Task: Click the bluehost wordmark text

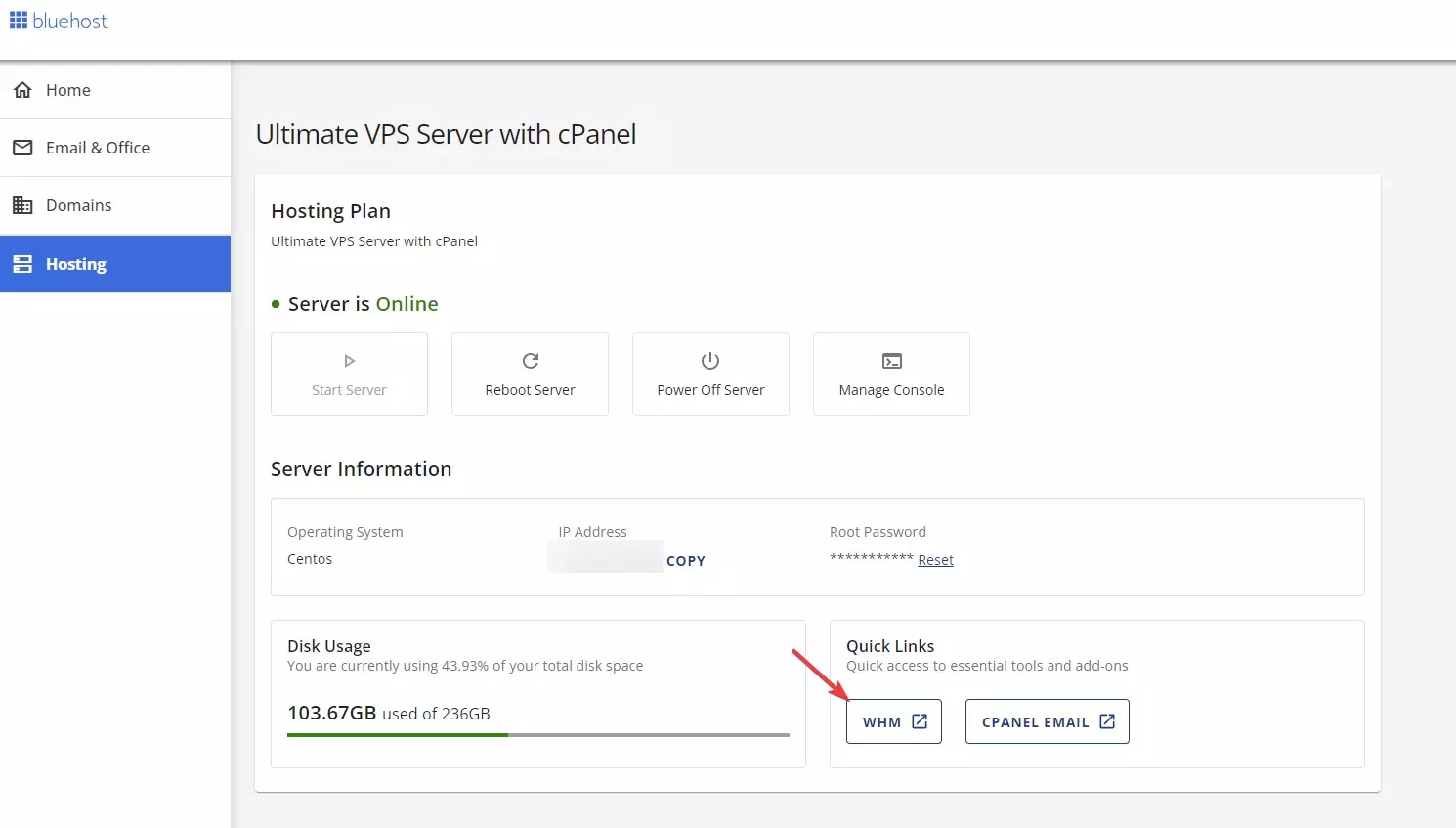Action: click(x=70, y=21)
